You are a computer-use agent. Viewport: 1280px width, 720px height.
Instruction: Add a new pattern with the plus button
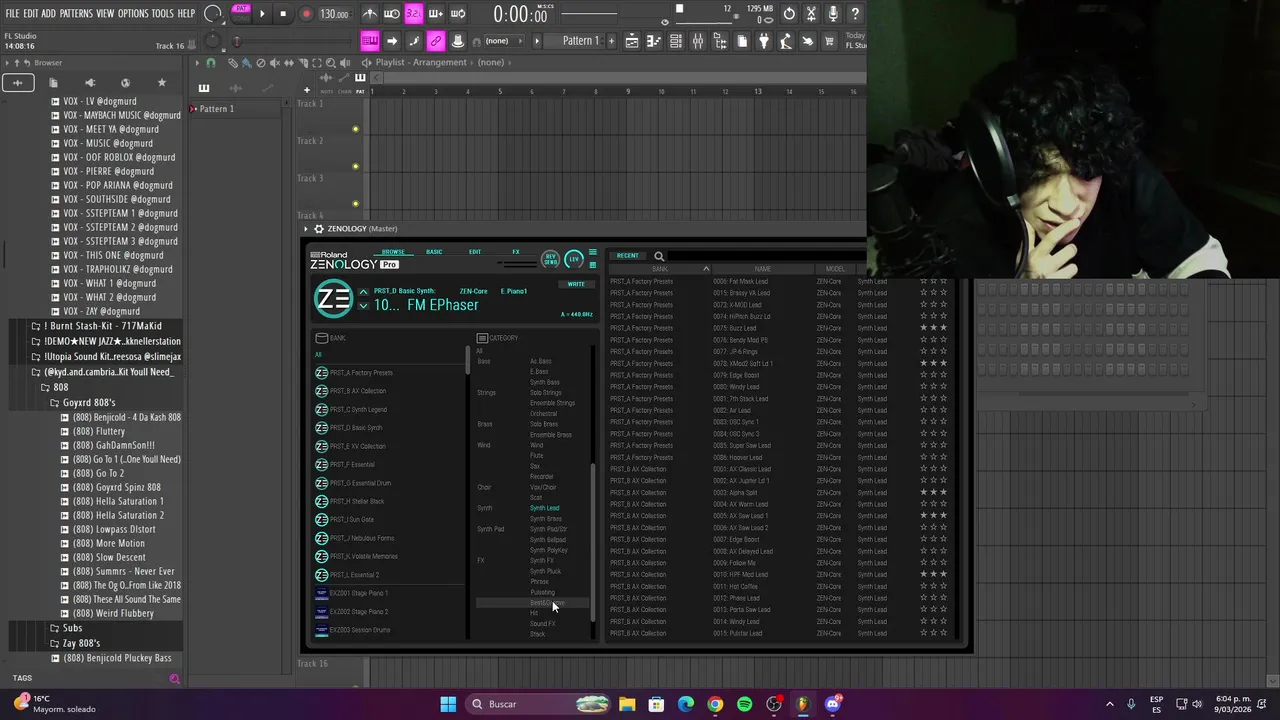pyautogui.click(x=611, y=41)
